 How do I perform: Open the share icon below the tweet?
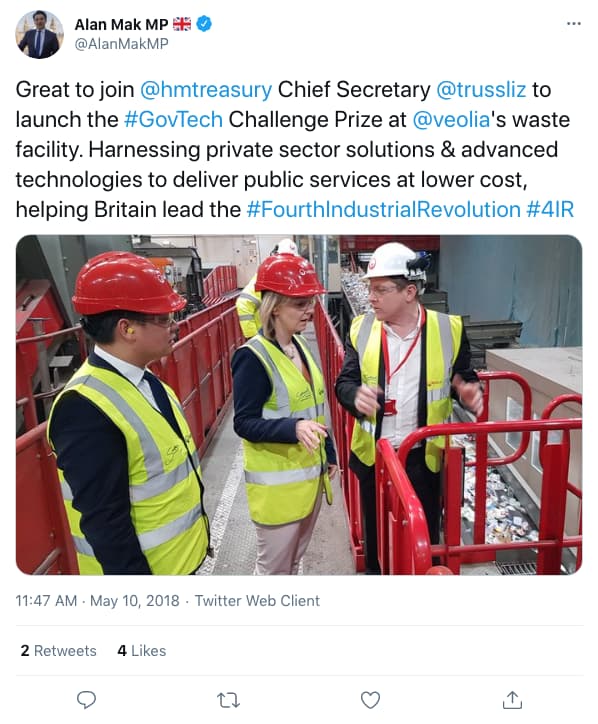[x=512, y=700]
